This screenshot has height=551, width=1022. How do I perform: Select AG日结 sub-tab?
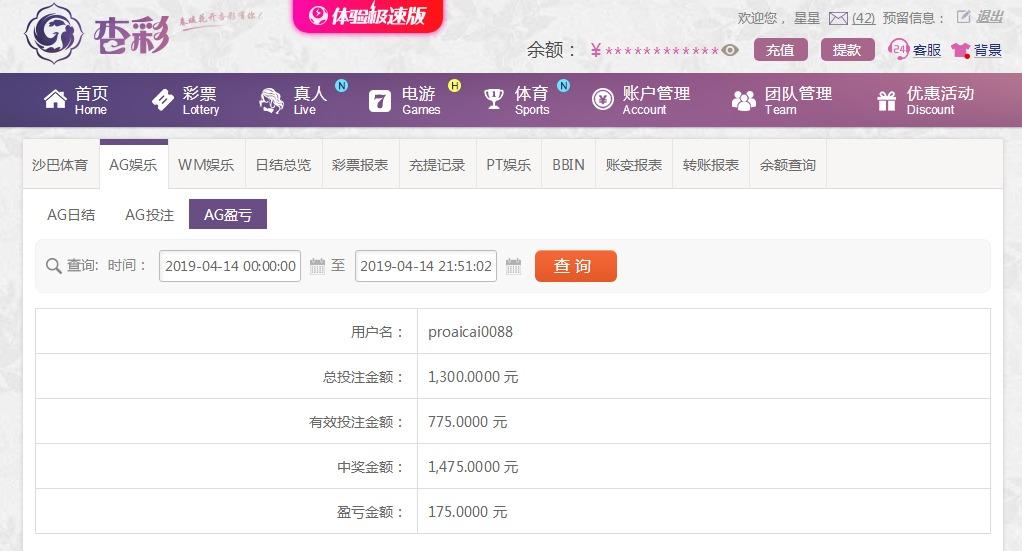(x=71, y=215)
